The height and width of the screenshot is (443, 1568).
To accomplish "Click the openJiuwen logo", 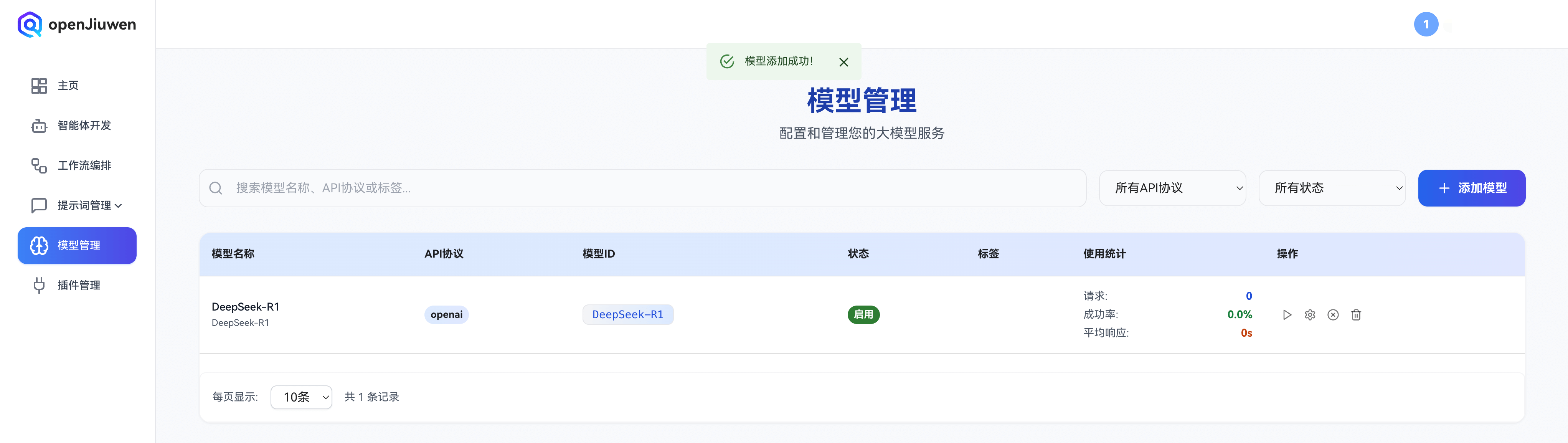I will (76, 24).
